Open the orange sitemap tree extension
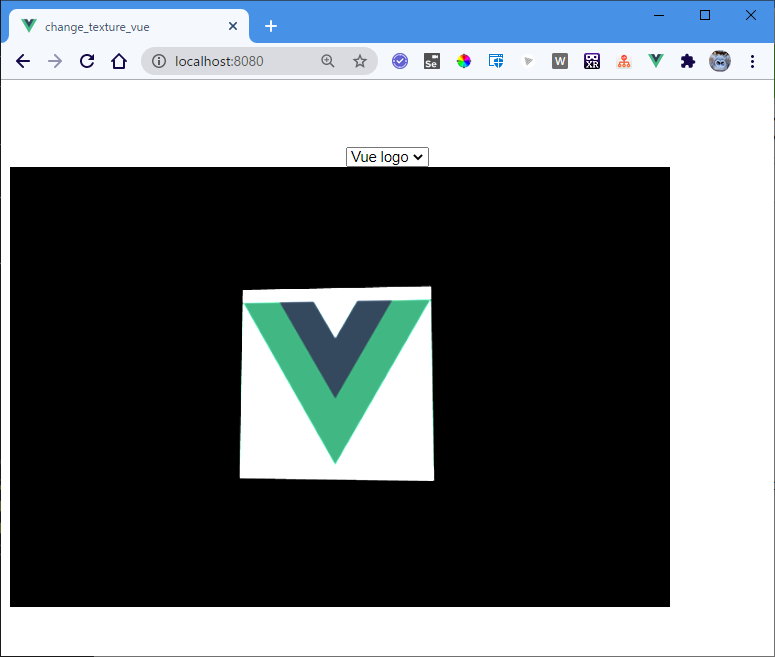 [624, 61]
